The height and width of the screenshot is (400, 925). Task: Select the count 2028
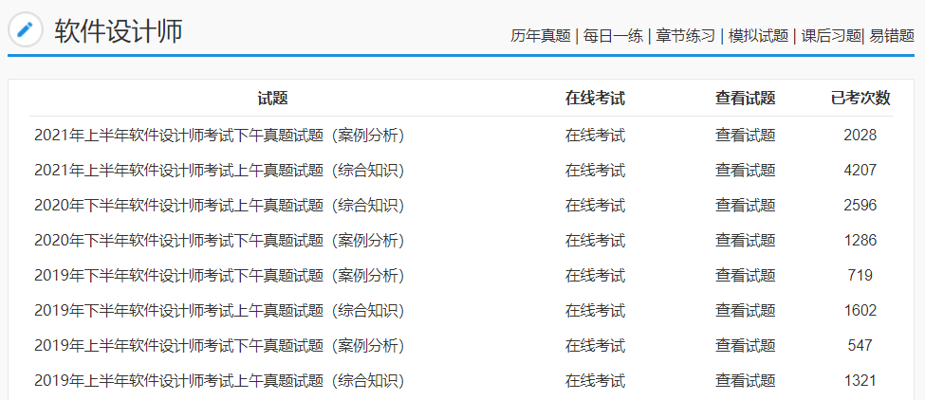[x=860, y=136]
